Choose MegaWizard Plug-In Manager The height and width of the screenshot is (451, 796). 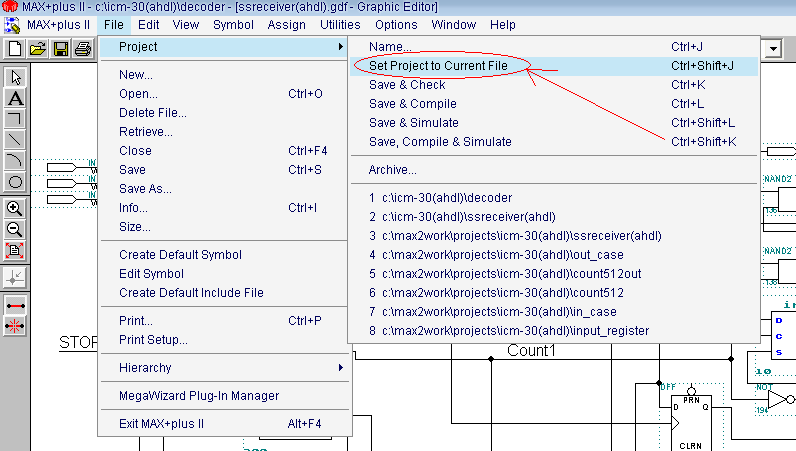pyautogui.click(x=223, y=396)
